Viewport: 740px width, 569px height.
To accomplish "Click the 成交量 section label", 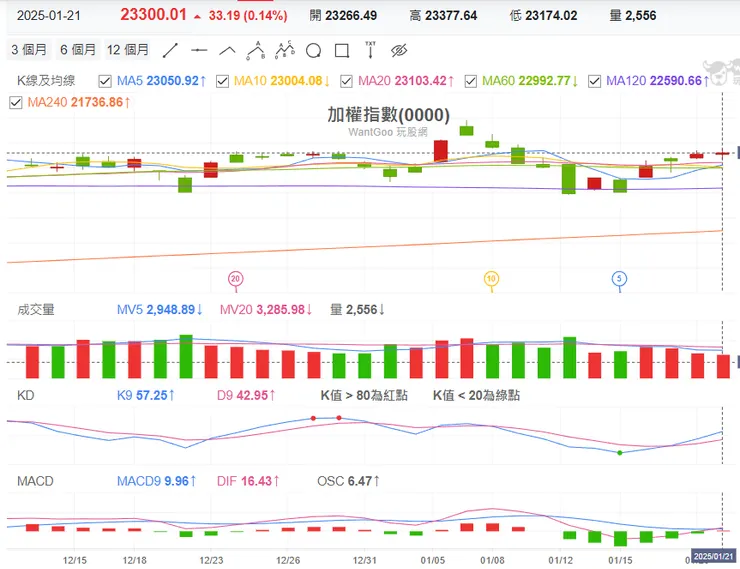I will point(36,310).
